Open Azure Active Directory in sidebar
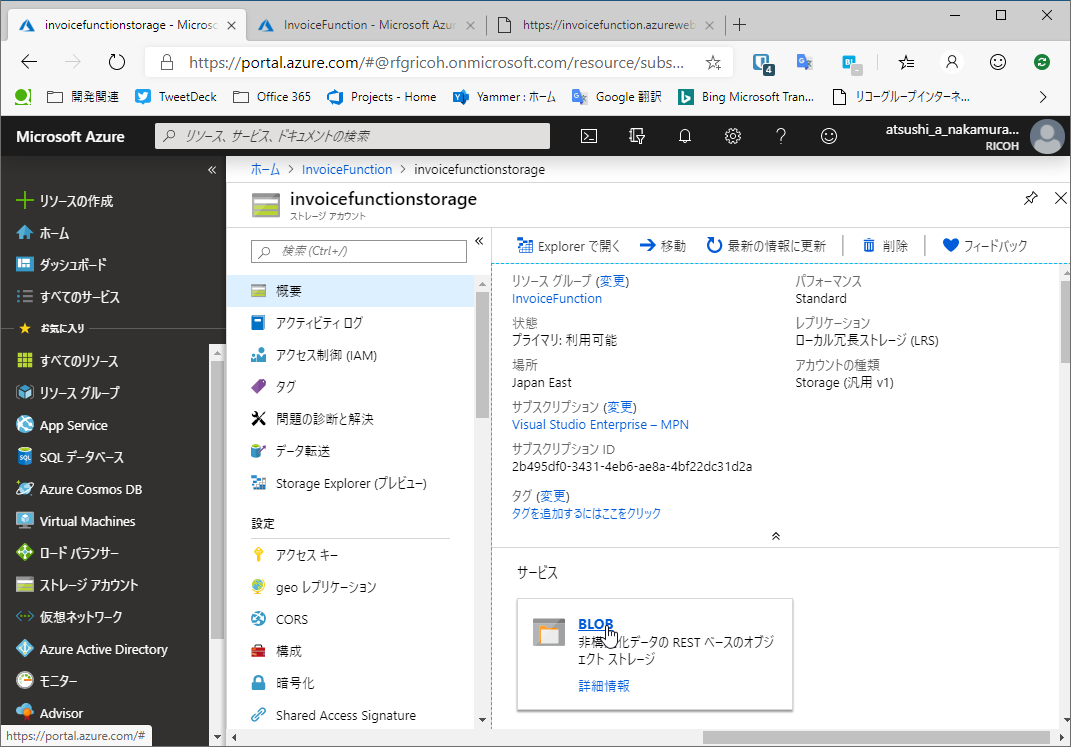The height and width of the screenshot is (747, 1071). [x=92, y=649]
